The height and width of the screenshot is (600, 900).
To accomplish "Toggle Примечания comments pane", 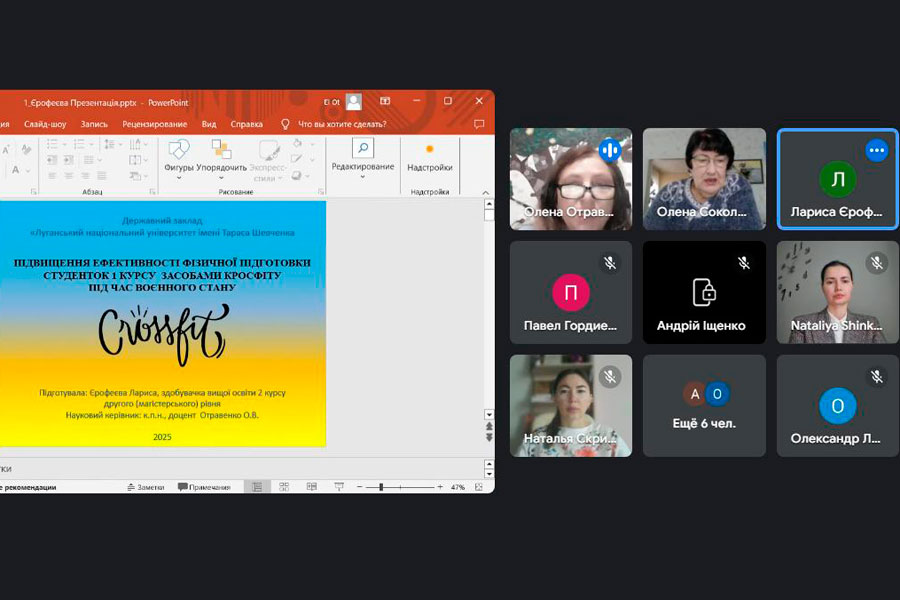I will coord(204,487).
